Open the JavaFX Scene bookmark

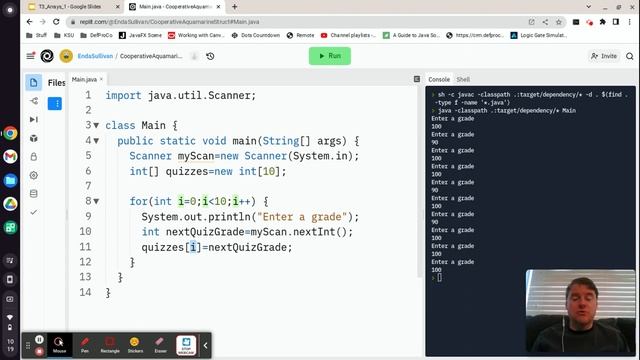pos(140,36)
